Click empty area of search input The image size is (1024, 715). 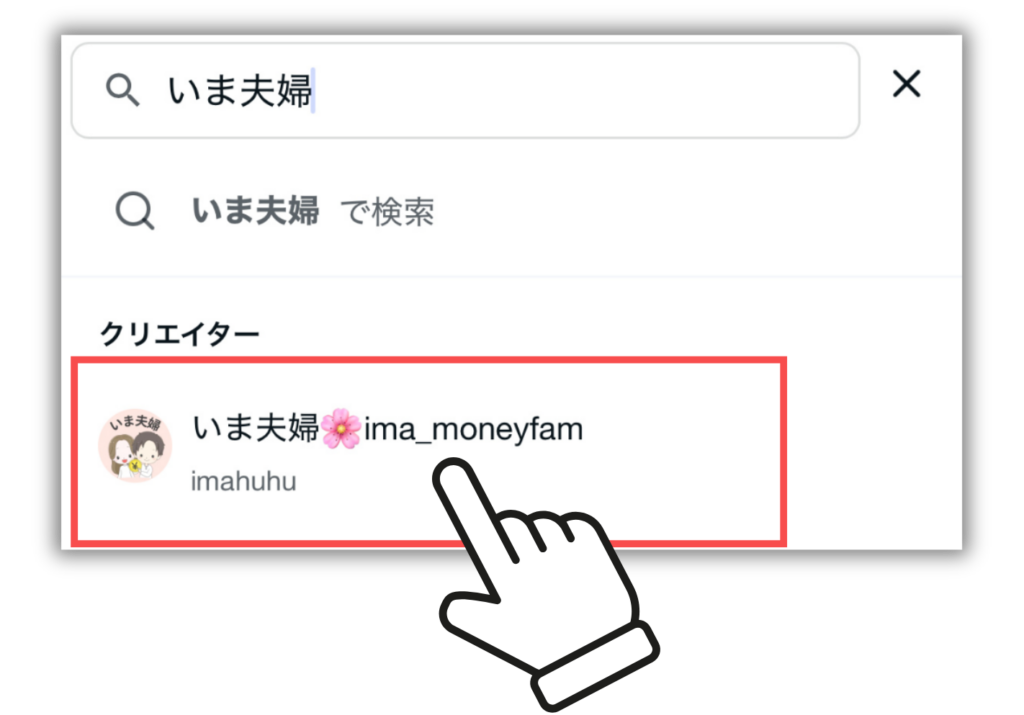(588, 90)
